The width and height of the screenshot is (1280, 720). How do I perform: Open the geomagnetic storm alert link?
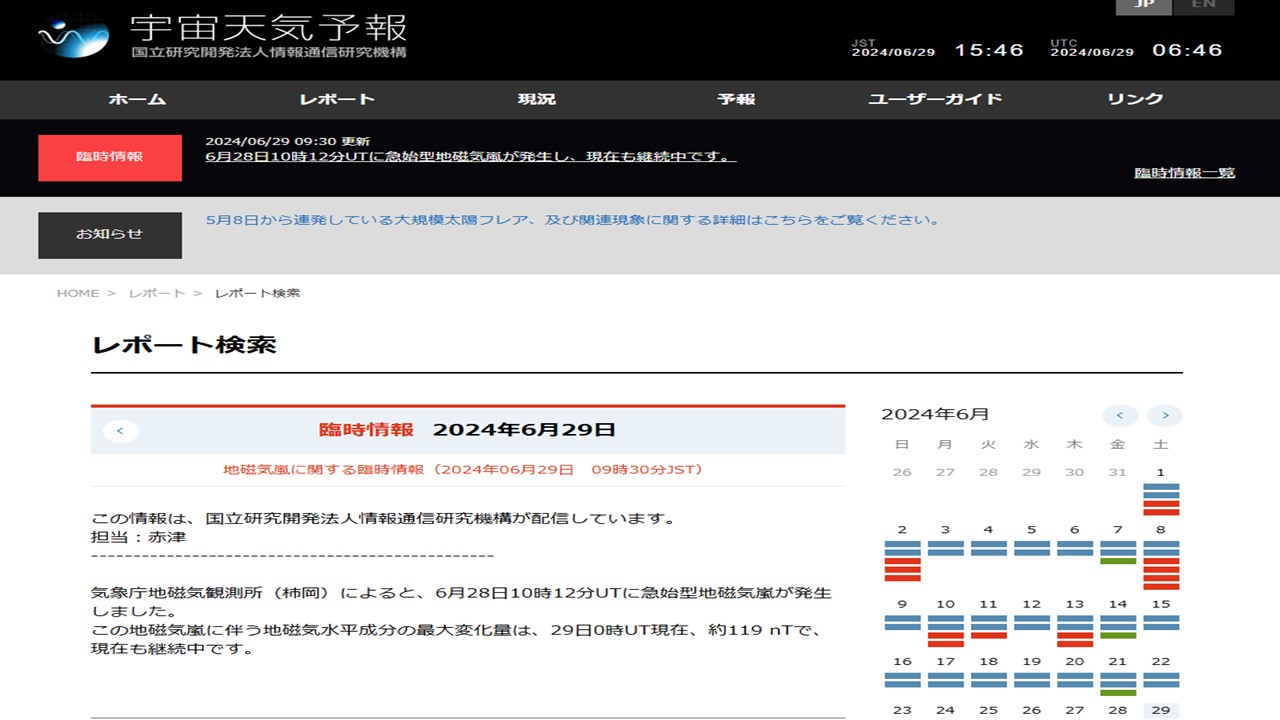[470, 157]
